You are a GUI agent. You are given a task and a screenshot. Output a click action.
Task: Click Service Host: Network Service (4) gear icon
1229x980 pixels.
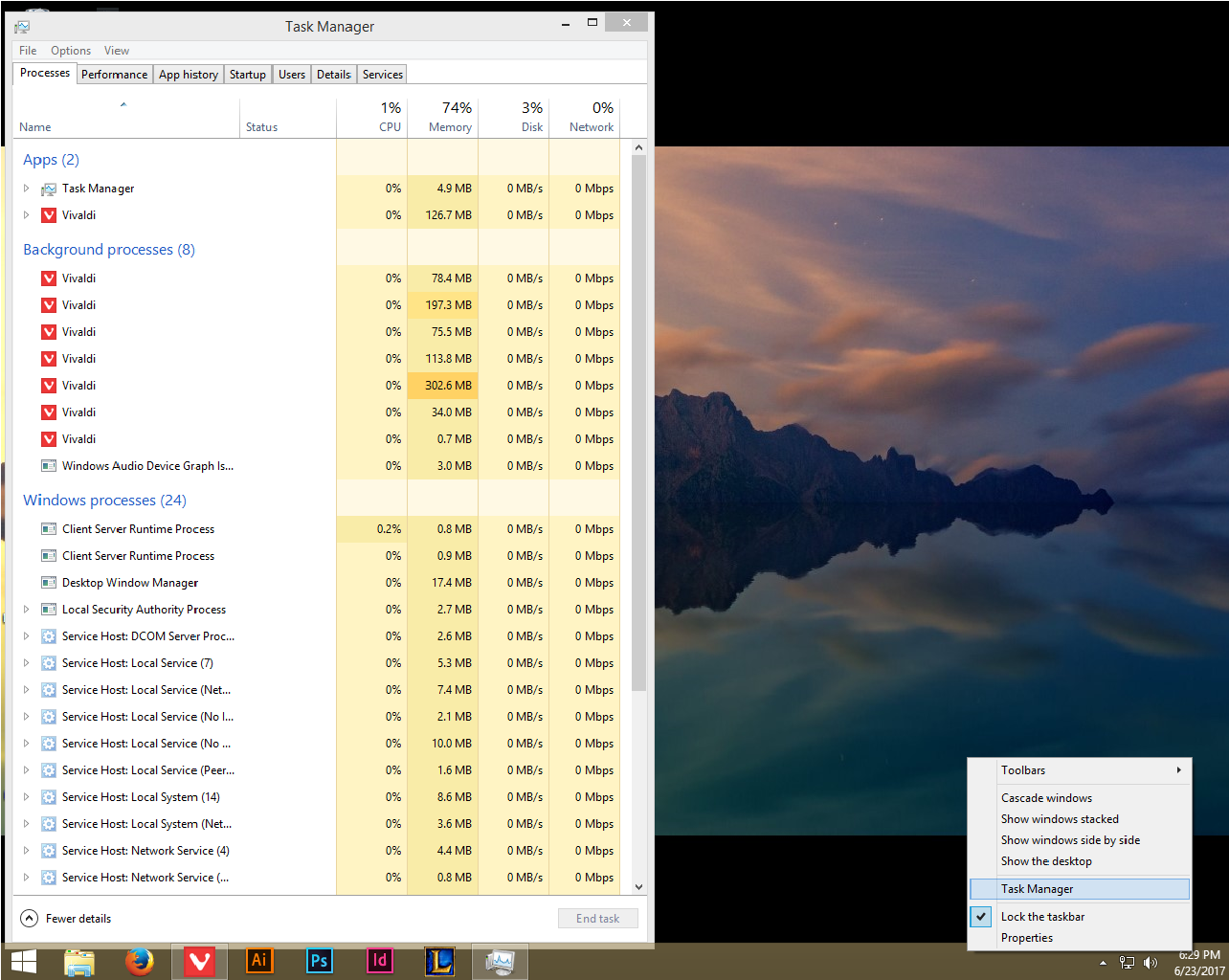[49, 851]
